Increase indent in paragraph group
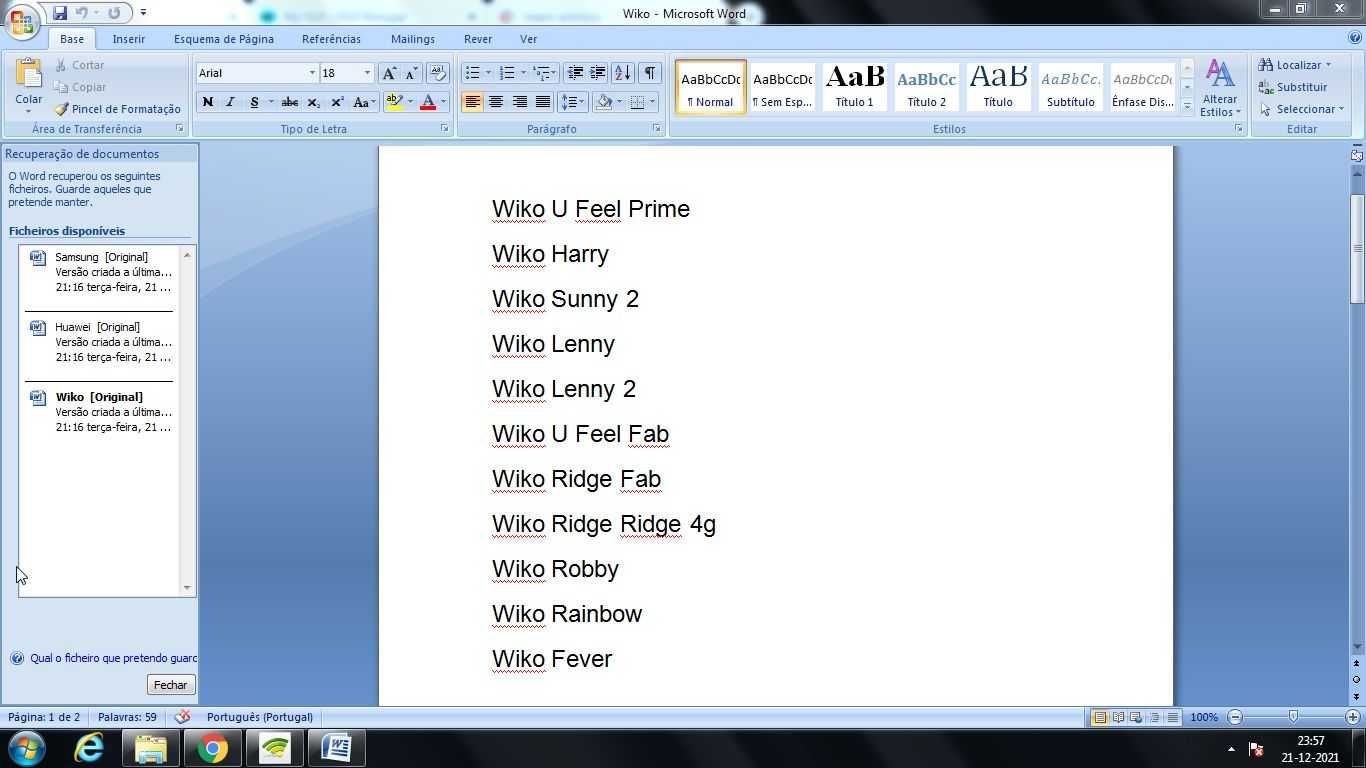1366x768 pixels. [597, 73]
